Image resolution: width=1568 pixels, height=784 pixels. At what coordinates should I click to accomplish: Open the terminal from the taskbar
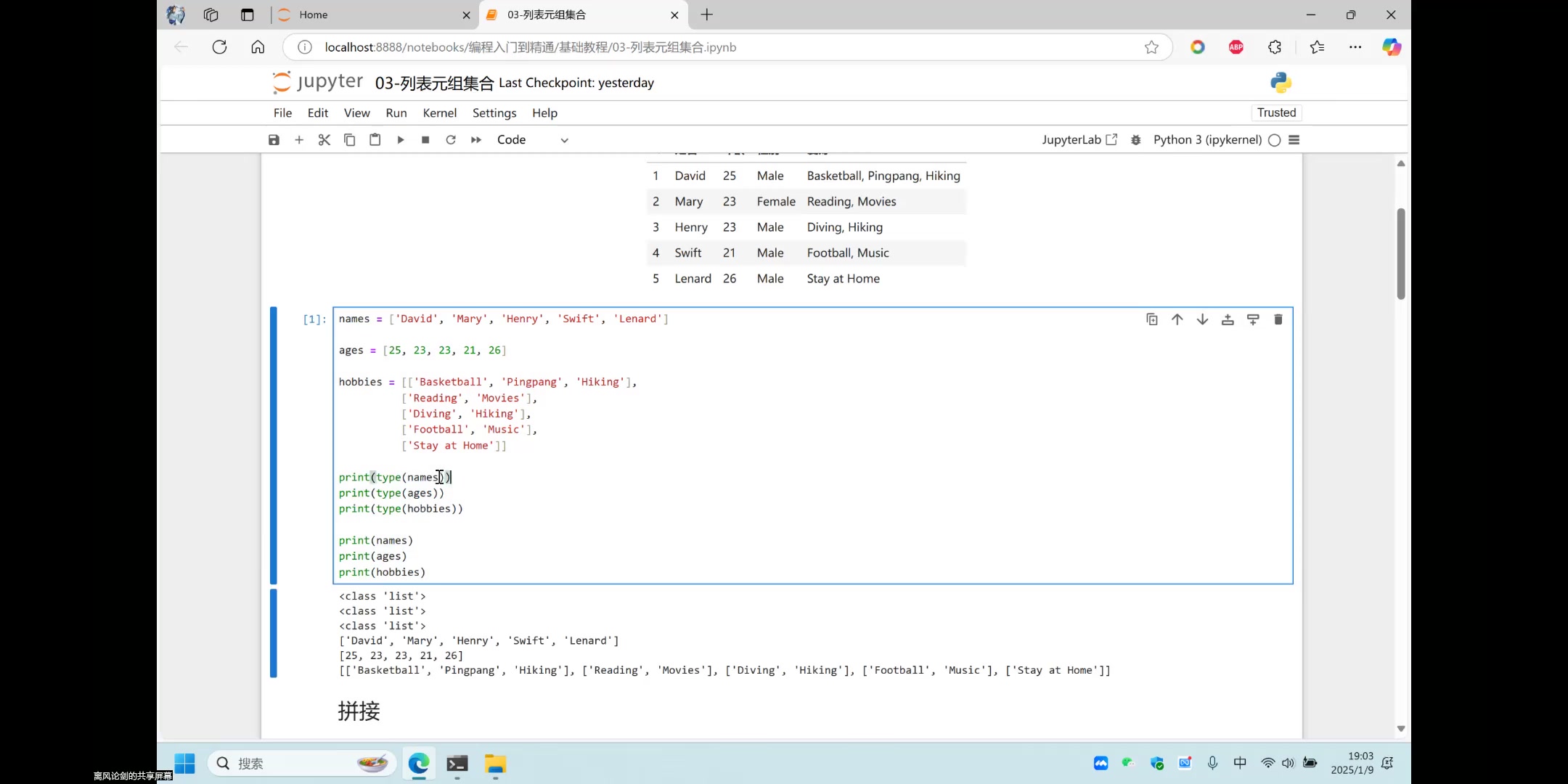[x=457, y=764]
